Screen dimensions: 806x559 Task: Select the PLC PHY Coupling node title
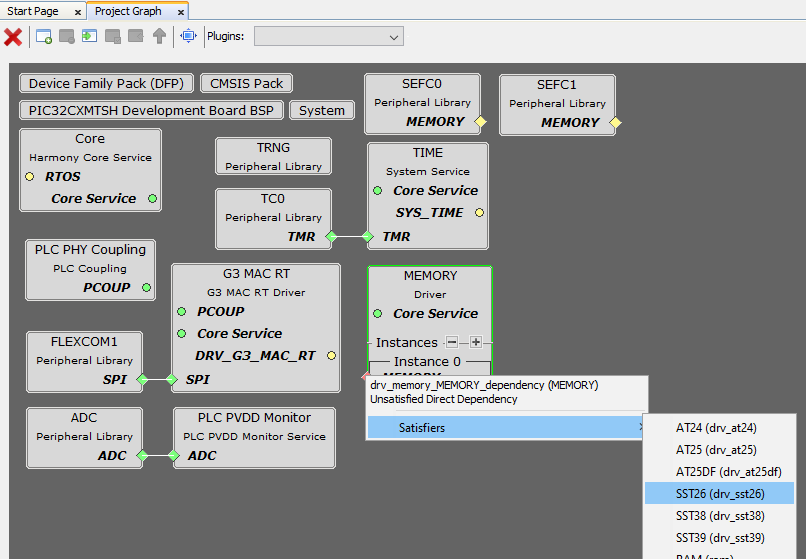tap(90, 249)
